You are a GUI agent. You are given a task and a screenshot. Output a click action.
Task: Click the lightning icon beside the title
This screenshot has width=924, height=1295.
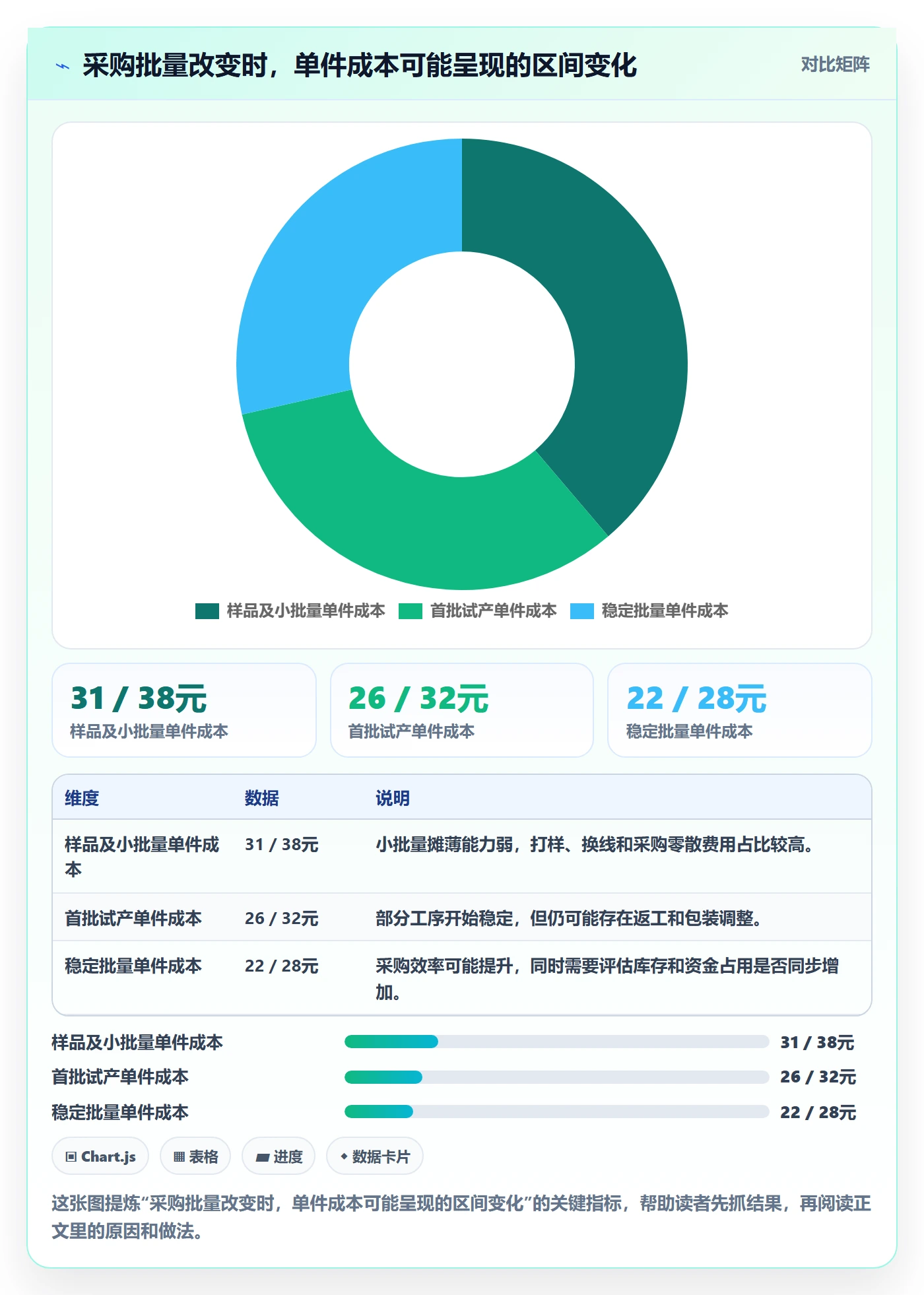click(x=63, y=66)
